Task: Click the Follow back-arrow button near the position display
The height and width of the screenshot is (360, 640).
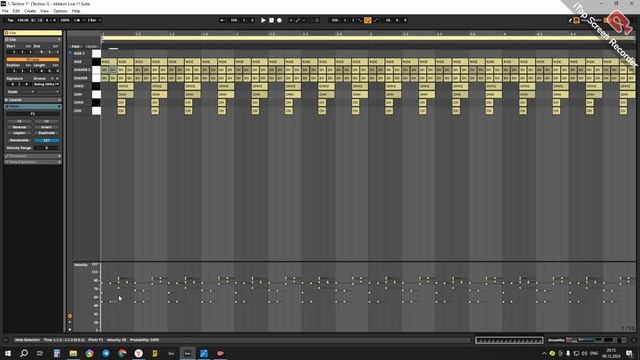Action: (x=222, y=20)
